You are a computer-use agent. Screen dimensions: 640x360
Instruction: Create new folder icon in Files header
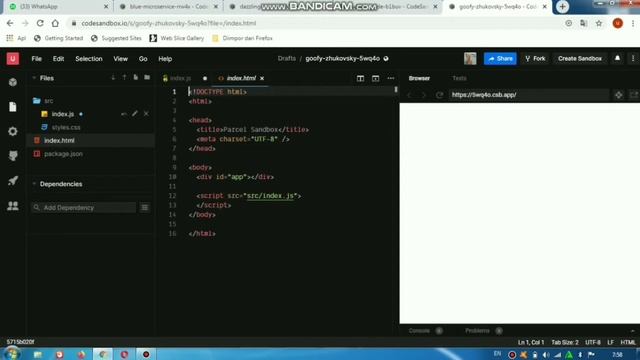tap(147, 78)
